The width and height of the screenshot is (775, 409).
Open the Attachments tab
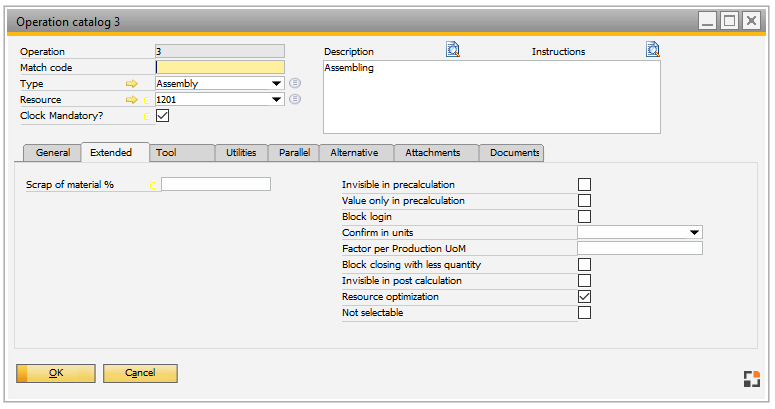[436, 153]
